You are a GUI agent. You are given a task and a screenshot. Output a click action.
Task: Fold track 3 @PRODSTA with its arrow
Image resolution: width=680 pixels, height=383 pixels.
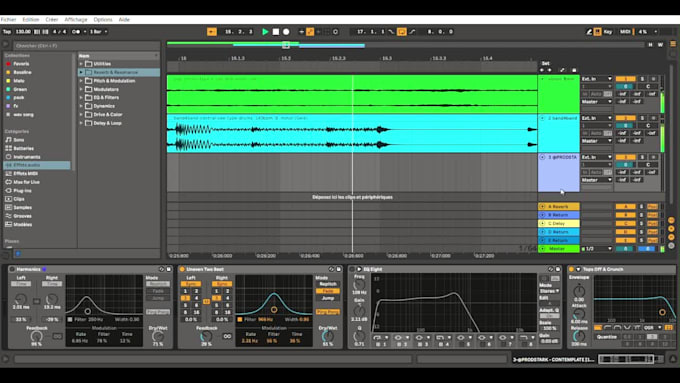(x=542, y=157)
